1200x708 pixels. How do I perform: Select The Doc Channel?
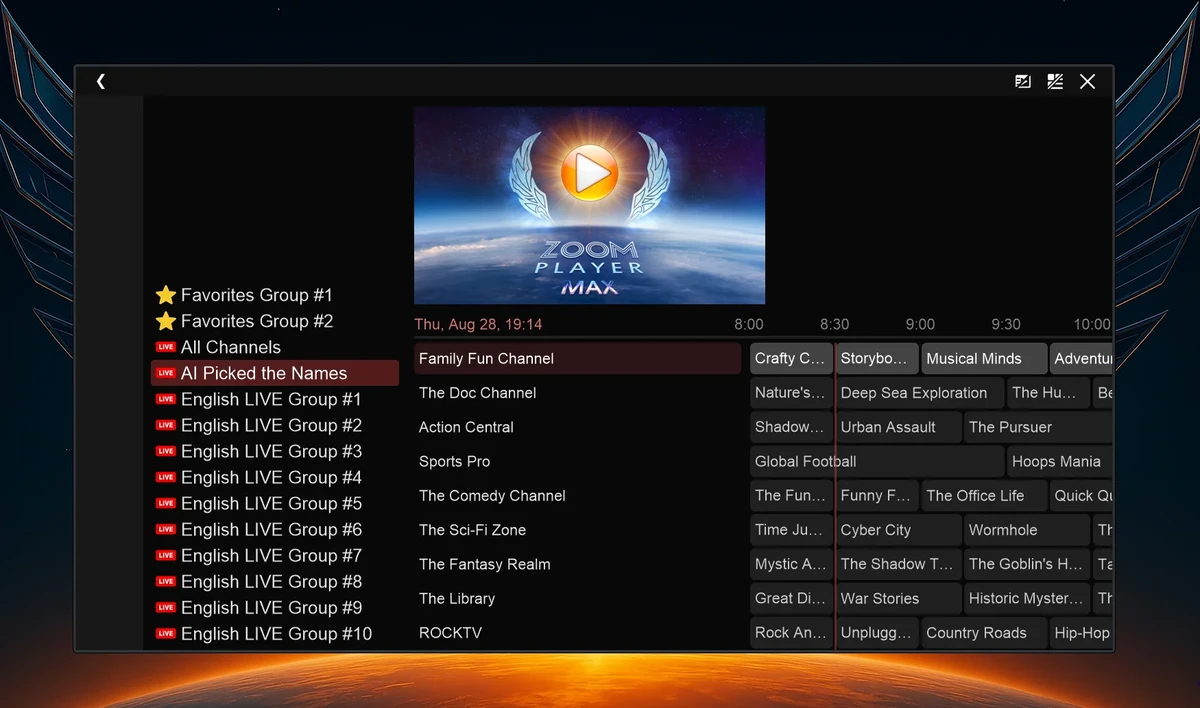point(577,393)
